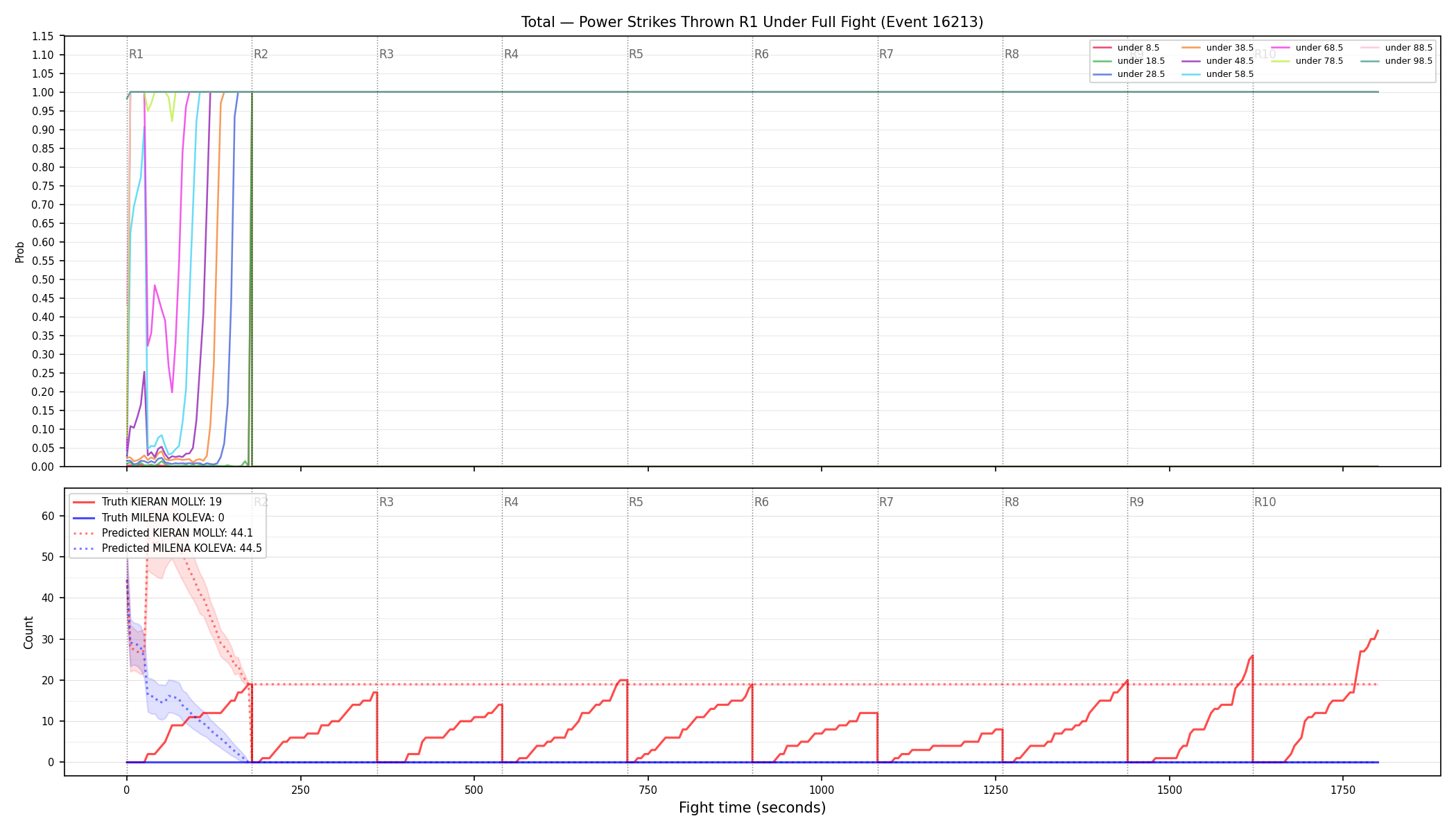Click the R2 round marker in the Prob chart

[x=261, y=54]
